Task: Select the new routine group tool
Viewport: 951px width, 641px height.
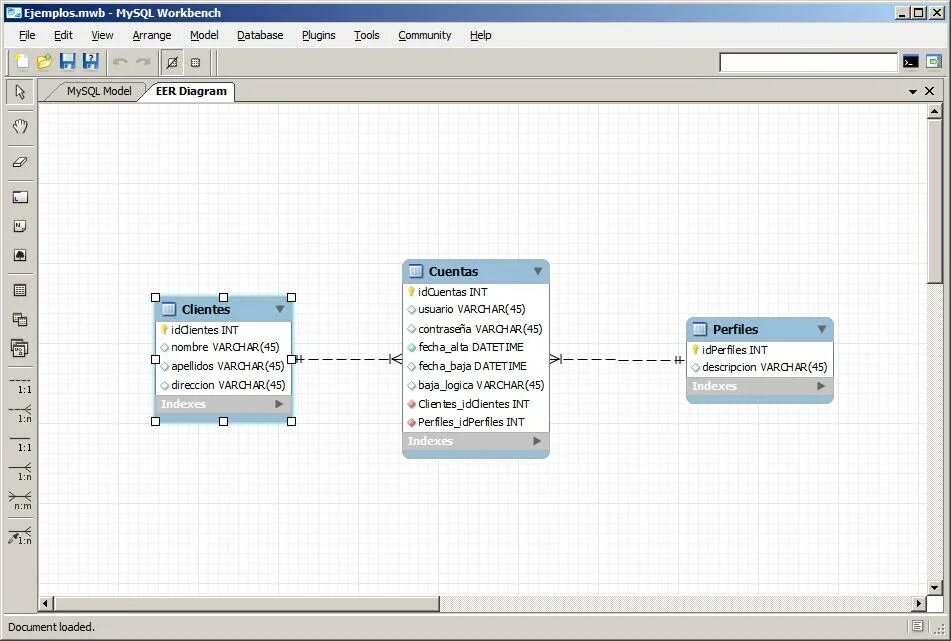Action: (x=20, y=349)
